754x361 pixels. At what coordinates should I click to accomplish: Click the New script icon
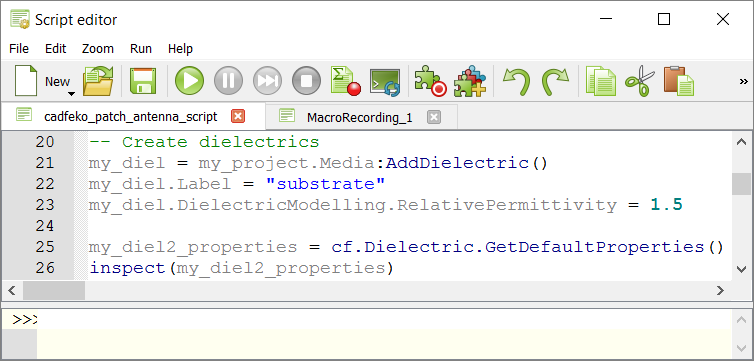coord(26,81)
